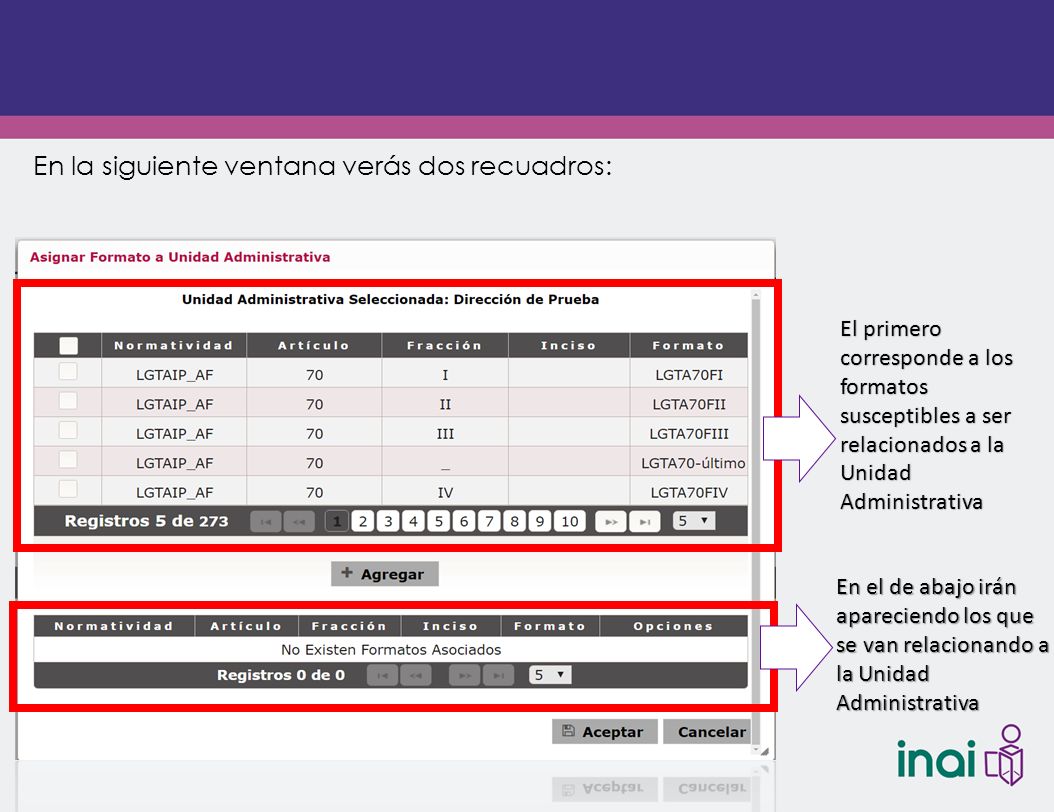Check the LGTA70FI row checkbox

(x=69, y=372)
